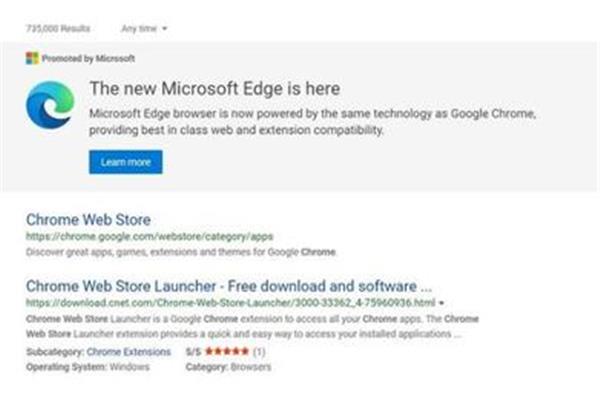
Task: Open the Chrome Web Store result title
Action: tap(88, 220)
